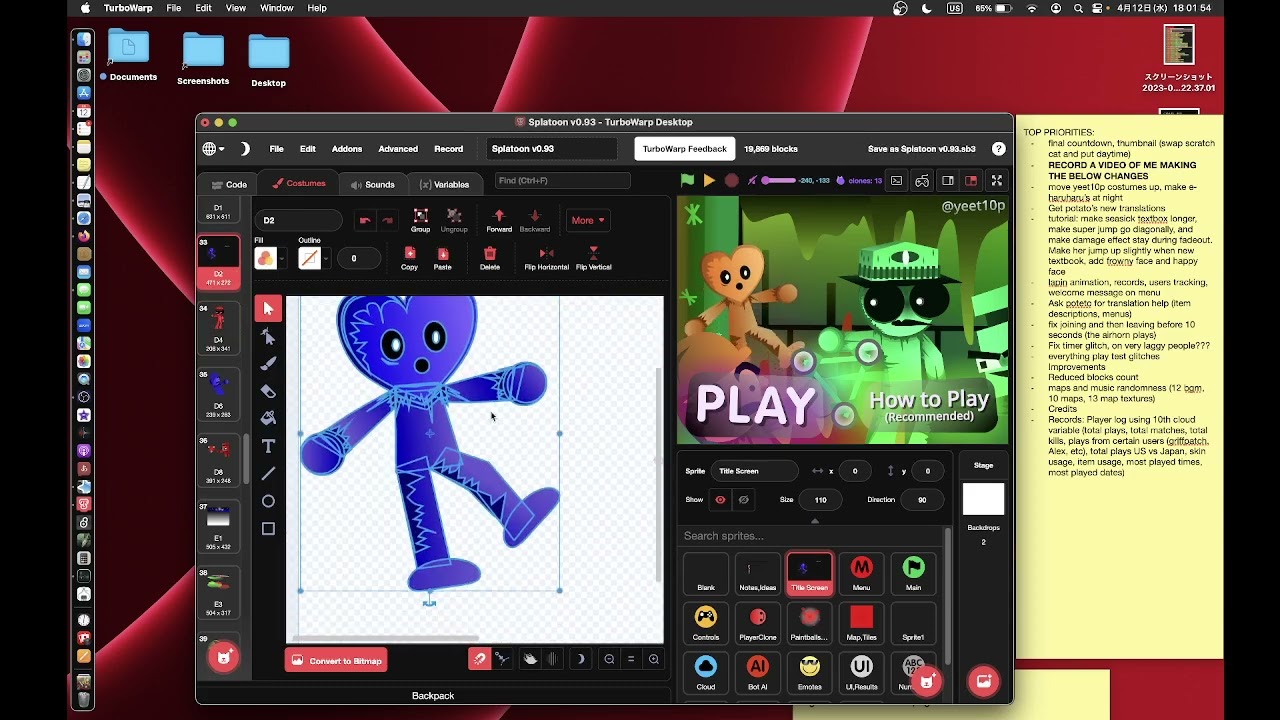Open the gamepad settings icon

click(922, 181)
